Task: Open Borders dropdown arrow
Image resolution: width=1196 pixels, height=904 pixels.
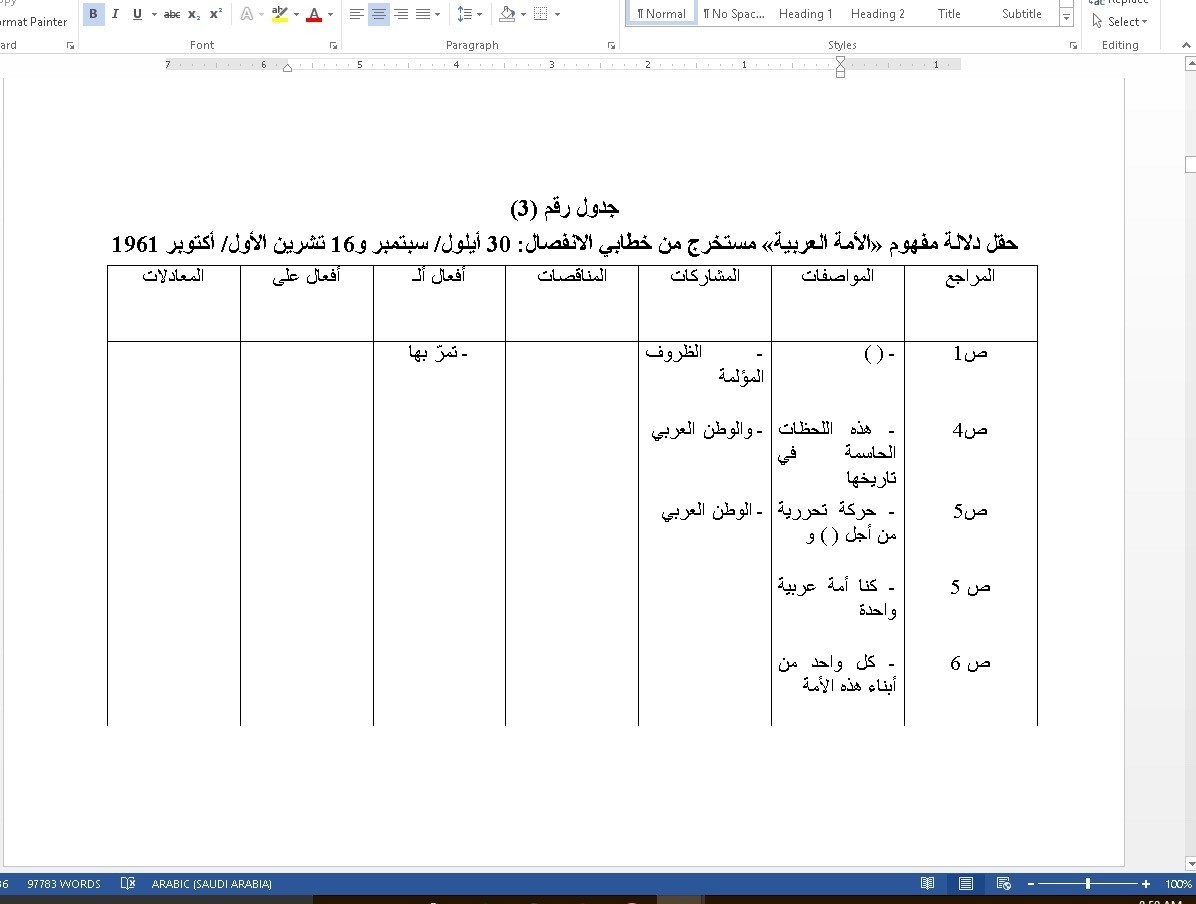Action: tap(558, 14)
